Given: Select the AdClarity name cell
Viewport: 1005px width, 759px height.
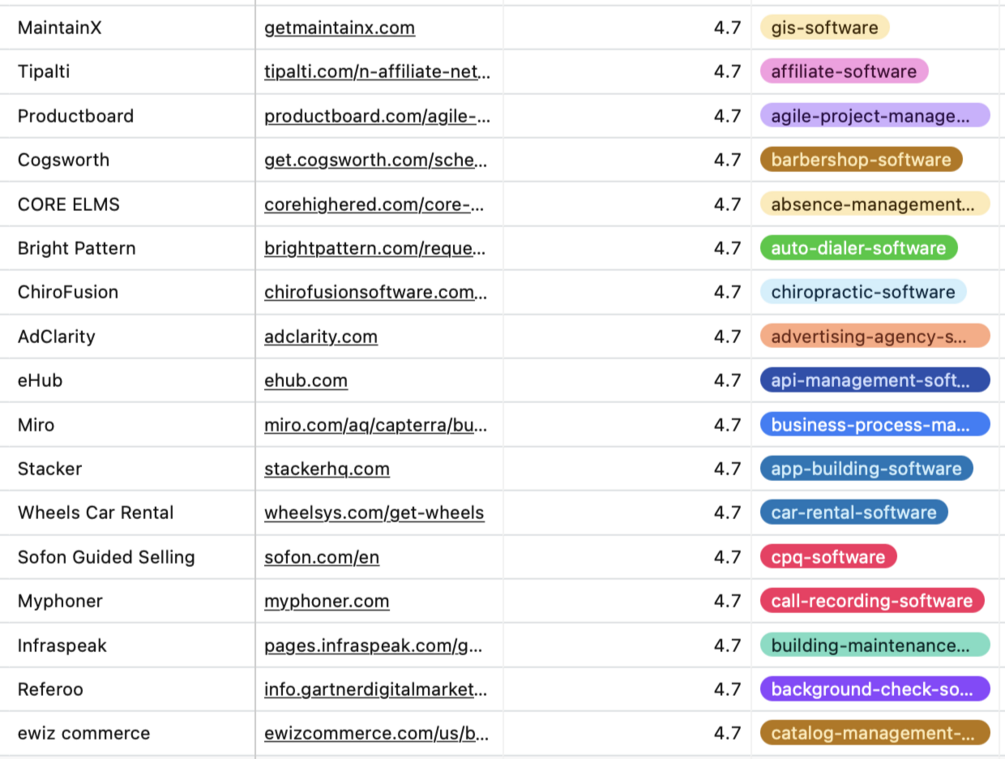Looking at the screenshot, I should point(127,337).
